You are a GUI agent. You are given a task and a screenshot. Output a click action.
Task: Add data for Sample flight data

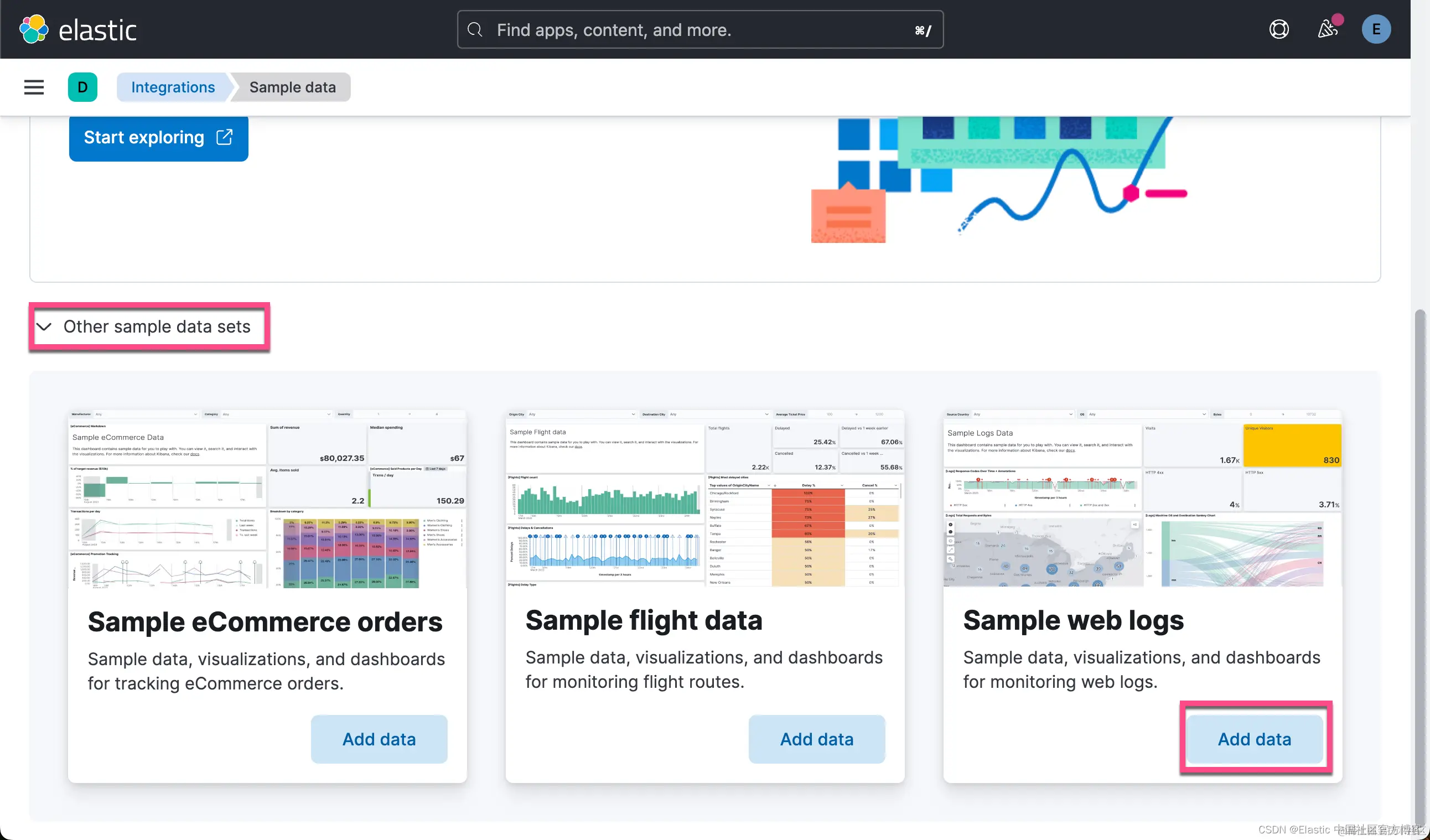point(817,739)
